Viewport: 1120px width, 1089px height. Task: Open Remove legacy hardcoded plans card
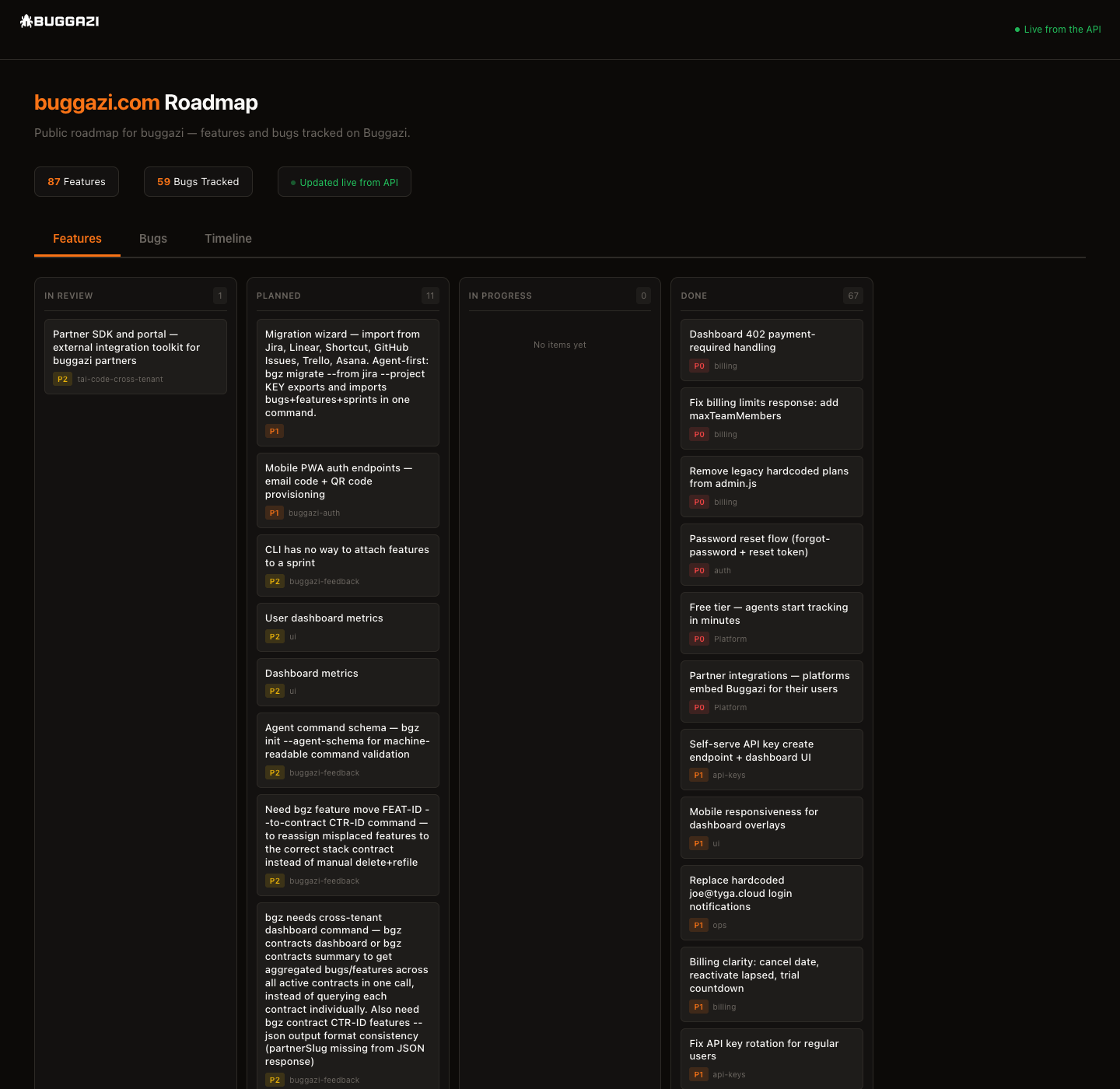772,486
